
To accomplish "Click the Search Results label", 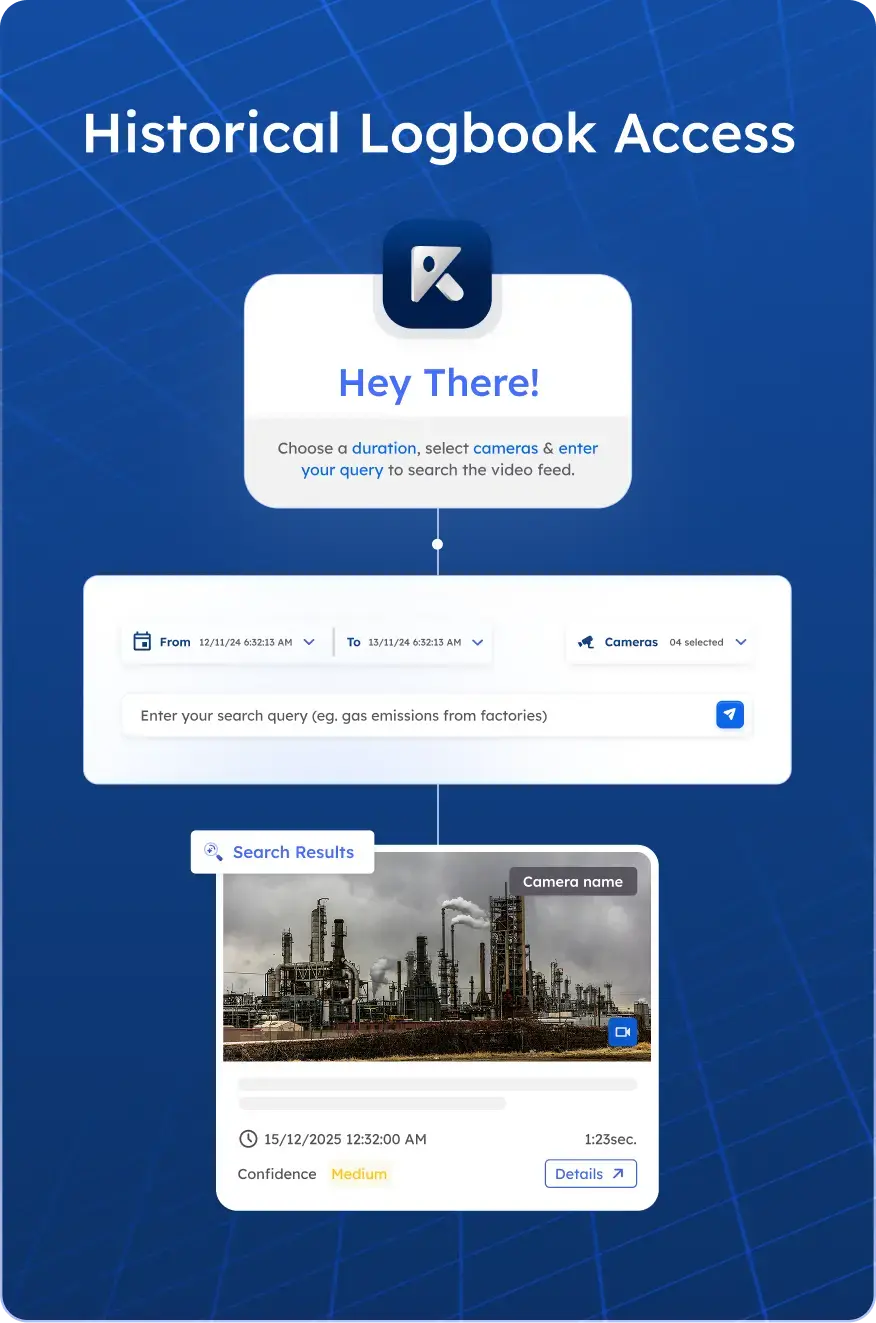I will [x=293, y=852].
